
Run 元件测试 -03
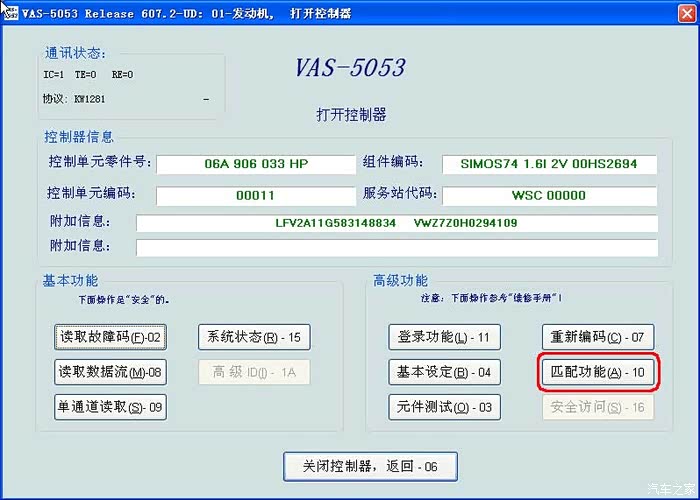pyautogui.click(x=444, y=407)
